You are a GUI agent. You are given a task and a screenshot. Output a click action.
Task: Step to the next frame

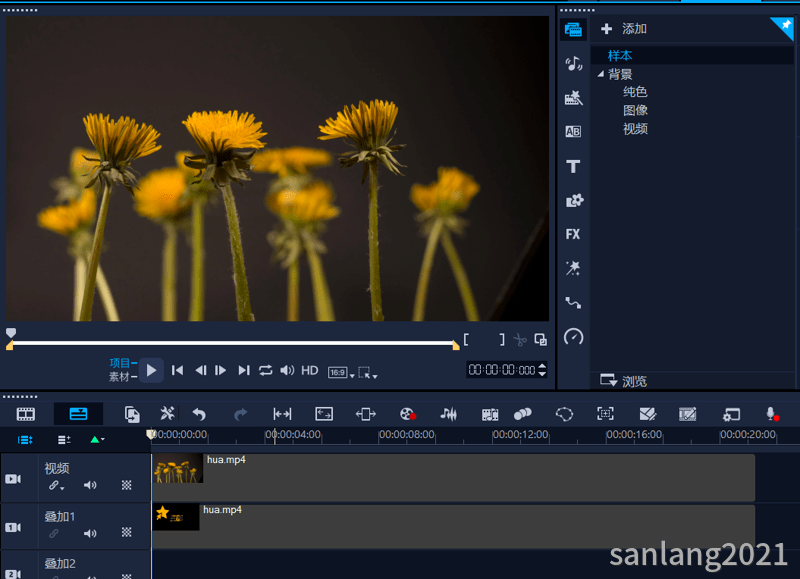[220, 370]
